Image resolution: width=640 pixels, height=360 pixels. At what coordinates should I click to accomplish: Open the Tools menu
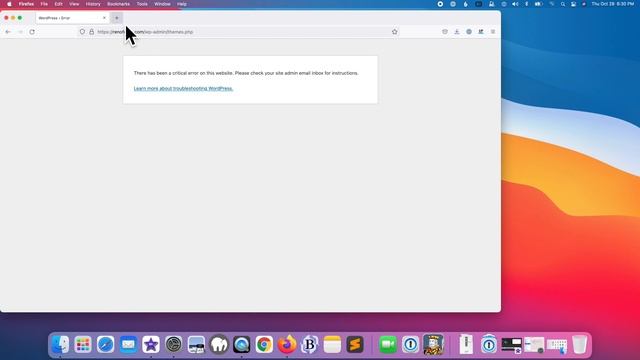(x=142, y=4)
